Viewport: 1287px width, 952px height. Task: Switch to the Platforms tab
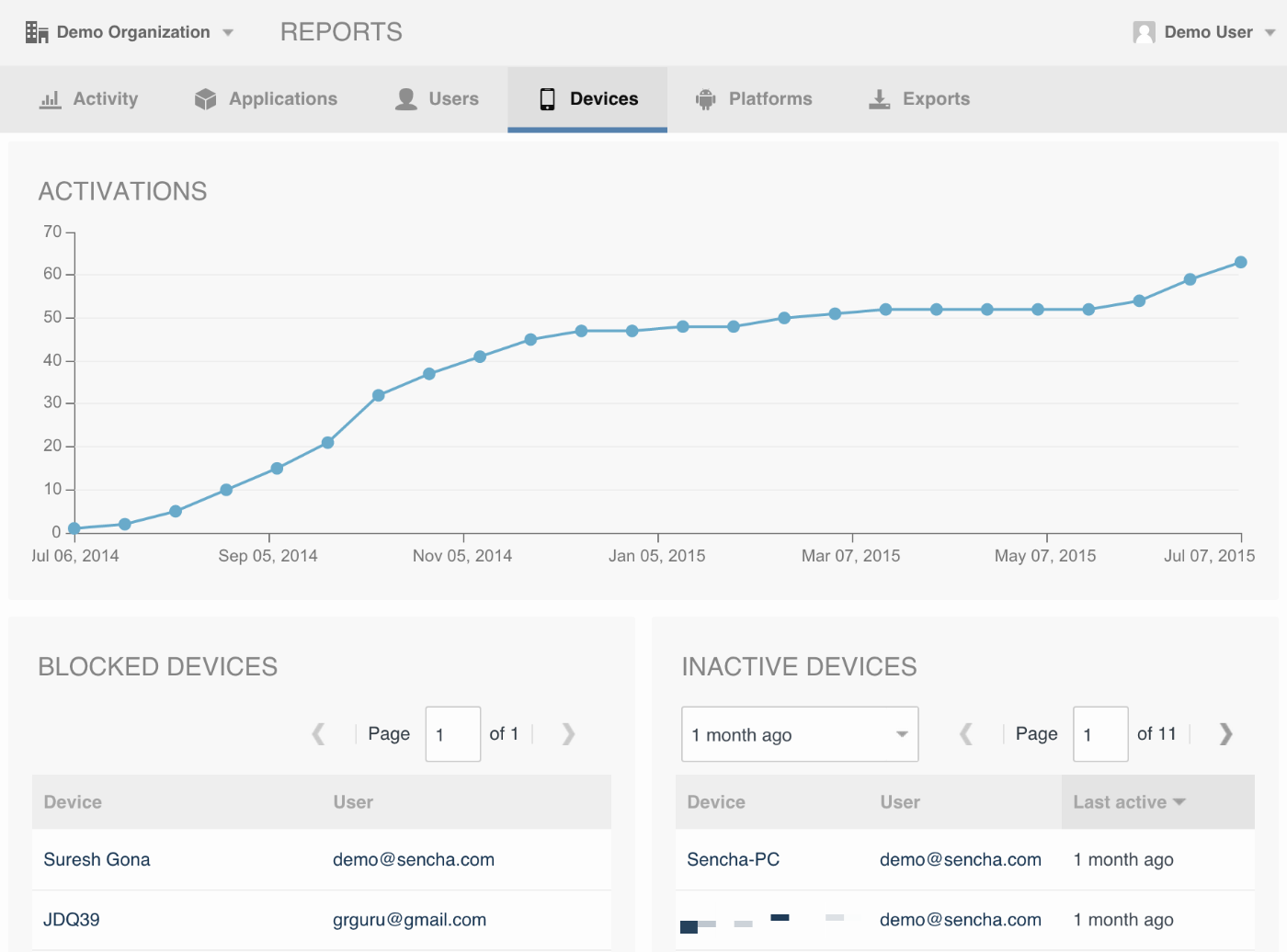755,99
